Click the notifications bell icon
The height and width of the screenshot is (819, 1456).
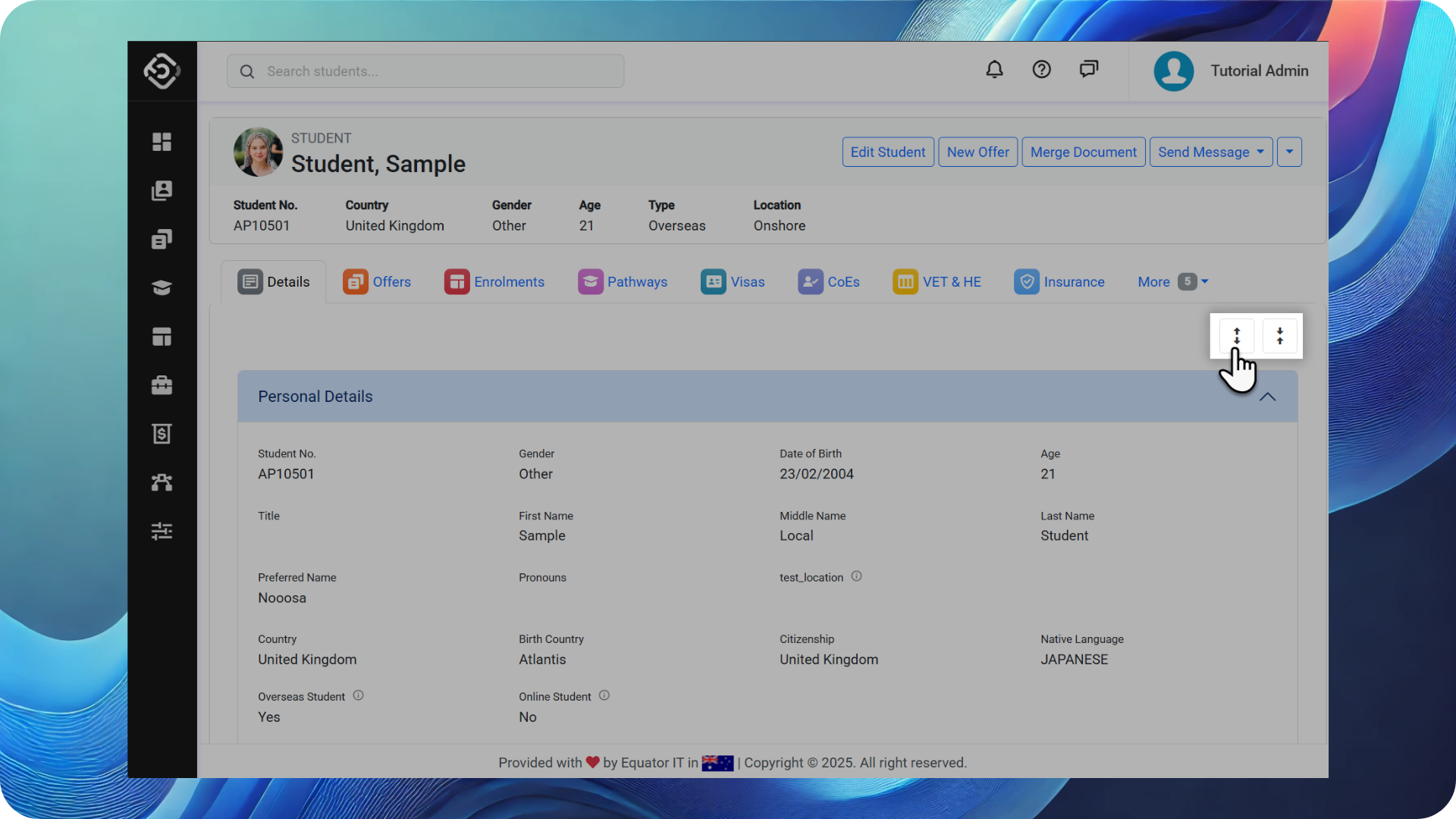coord(994,70)
